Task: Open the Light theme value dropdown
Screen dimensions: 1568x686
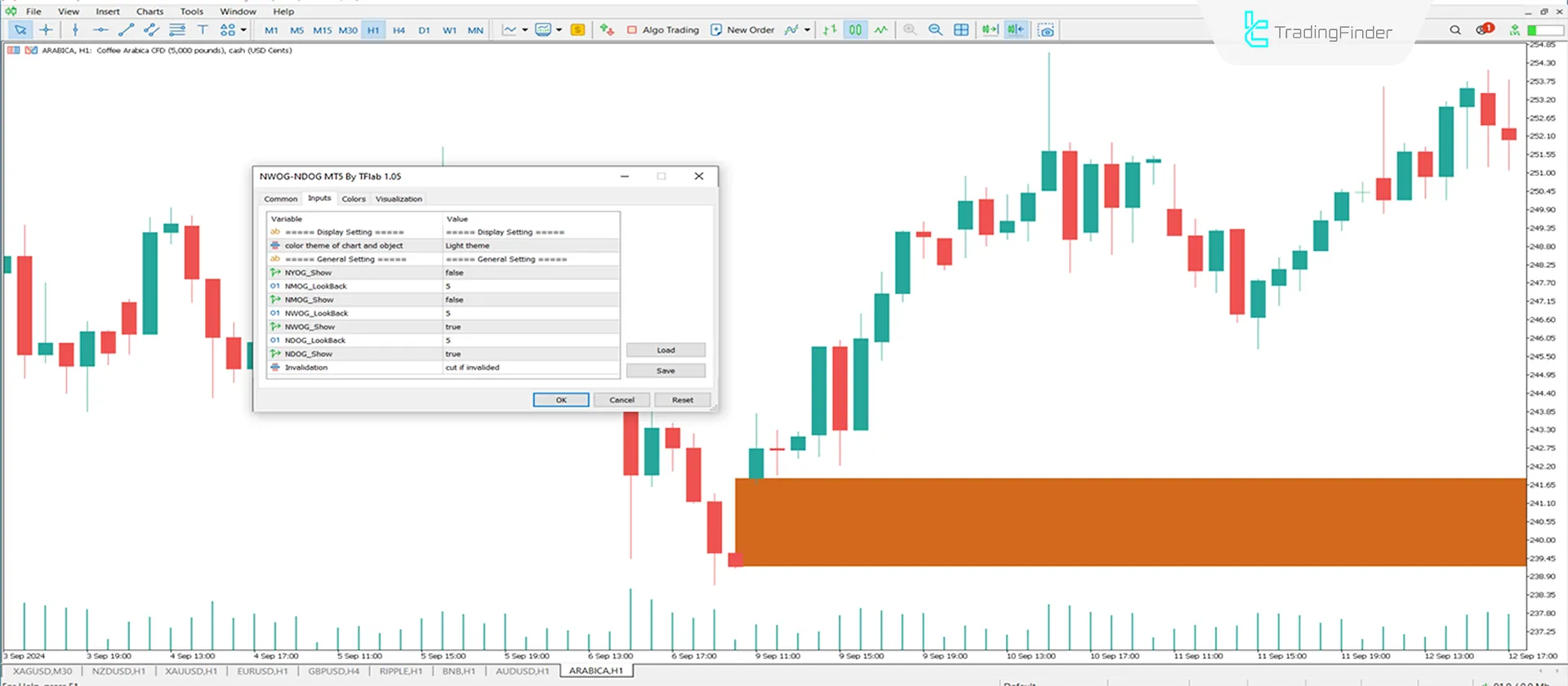Action: click(531, 246)
